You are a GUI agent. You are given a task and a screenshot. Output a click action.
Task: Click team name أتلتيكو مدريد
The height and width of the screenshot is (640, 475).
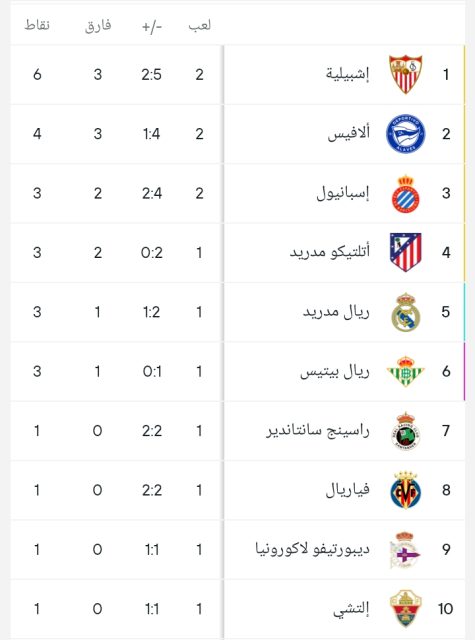(x=330, y=252)
